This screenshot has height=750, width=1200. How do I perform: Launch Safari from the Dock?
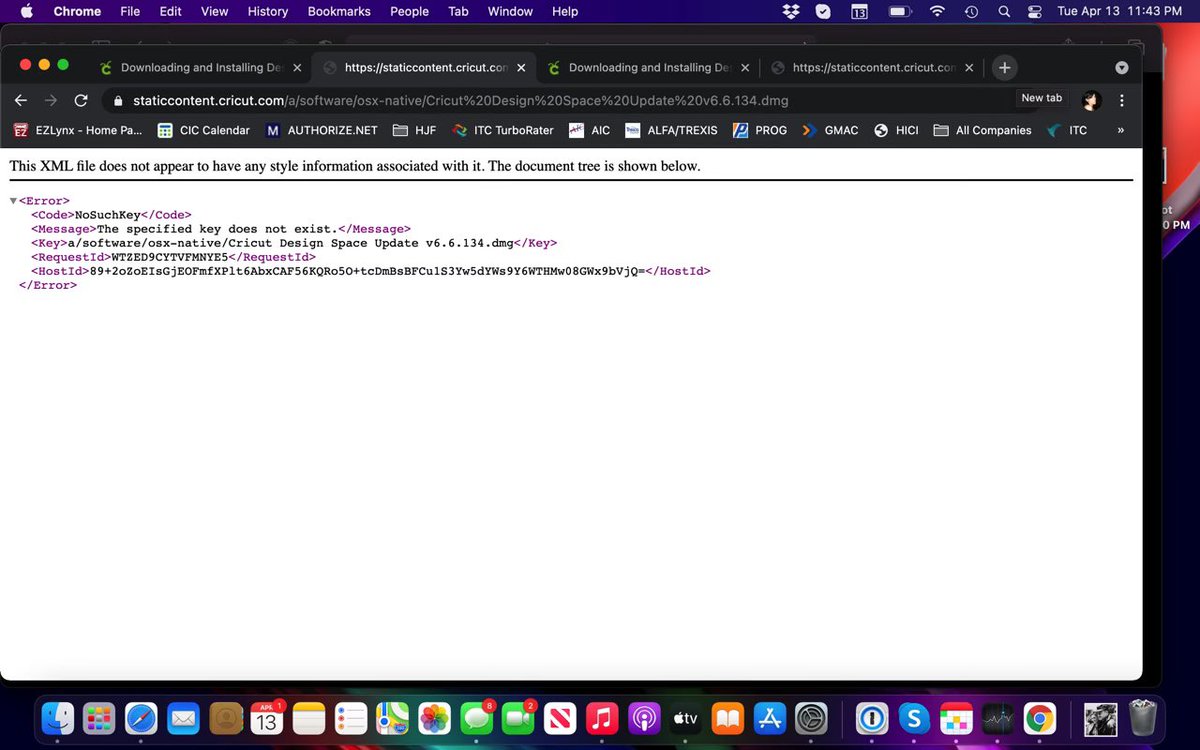(x=141, y=718)
